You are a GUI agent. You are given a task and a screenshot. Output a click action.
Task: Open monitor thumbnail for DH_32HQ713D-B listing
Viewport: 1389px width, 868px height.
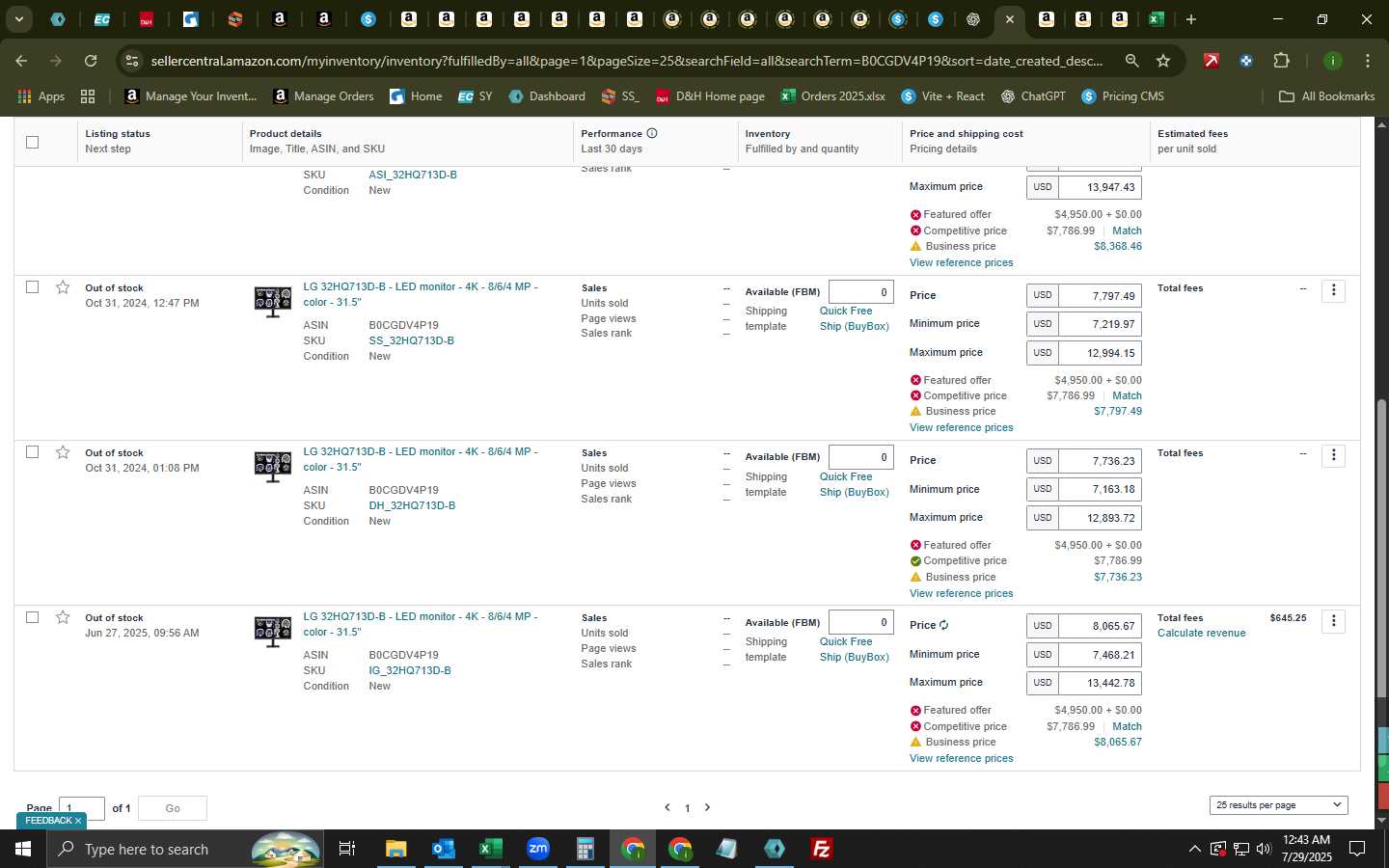click(273, 467)
